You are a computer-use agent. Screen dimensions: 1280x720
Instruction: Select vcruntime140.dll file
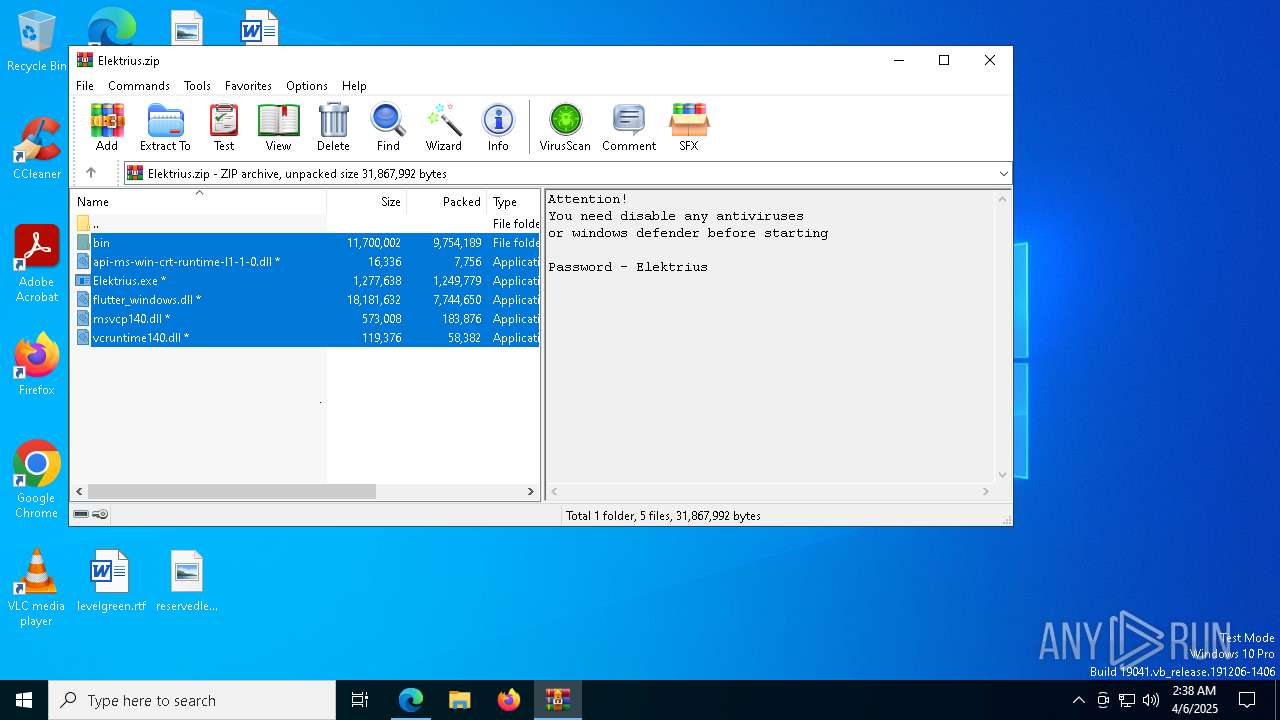click(x=306, y=338)
